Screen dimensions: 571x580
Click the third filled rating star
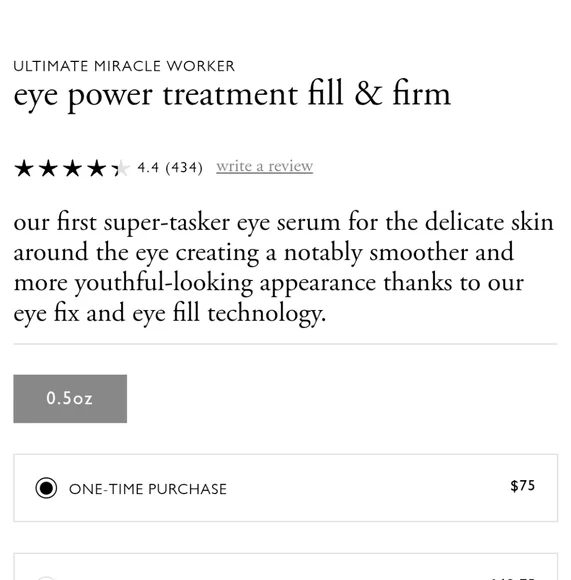[72, 168]
